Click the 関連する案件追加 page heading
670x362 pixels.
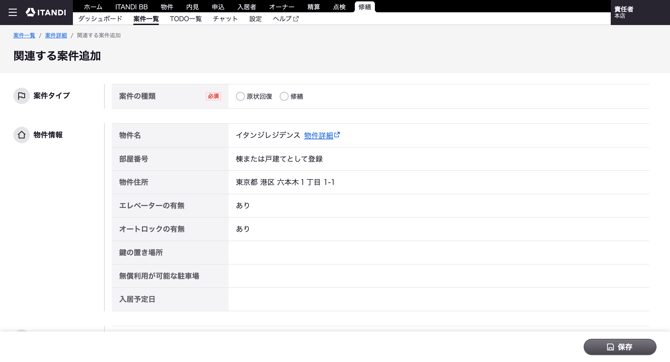tap(57, 56)
